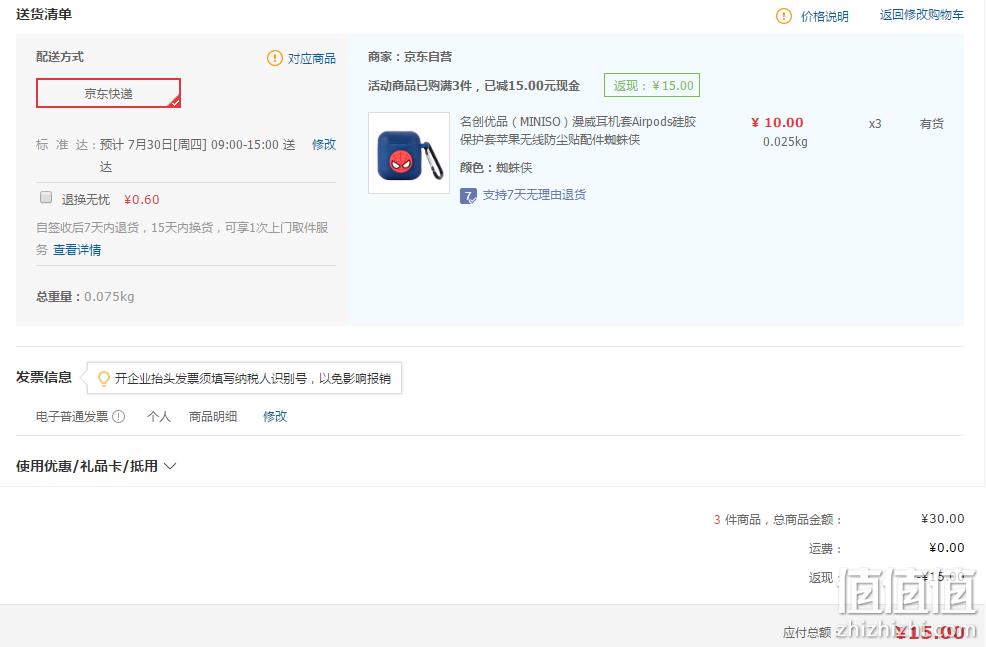Viewport: 986px width, 647px height.
Task: Click 修改 next to delivery time
Action: coord(324,145)
